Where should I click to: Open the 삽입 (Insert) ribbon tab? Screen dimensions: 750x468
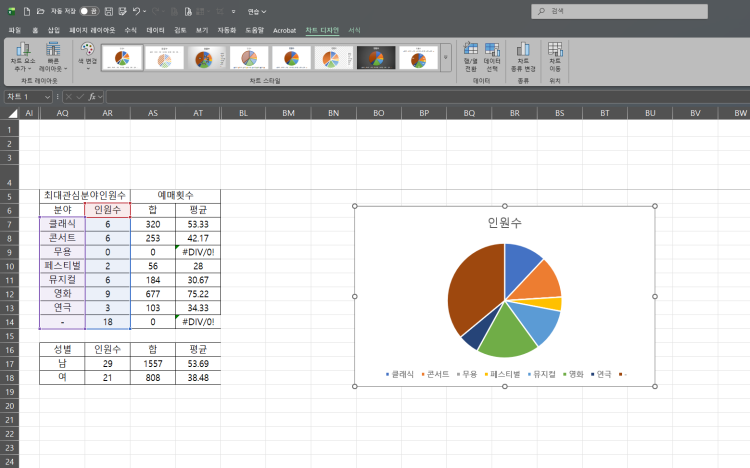click(x=54, y=31)
